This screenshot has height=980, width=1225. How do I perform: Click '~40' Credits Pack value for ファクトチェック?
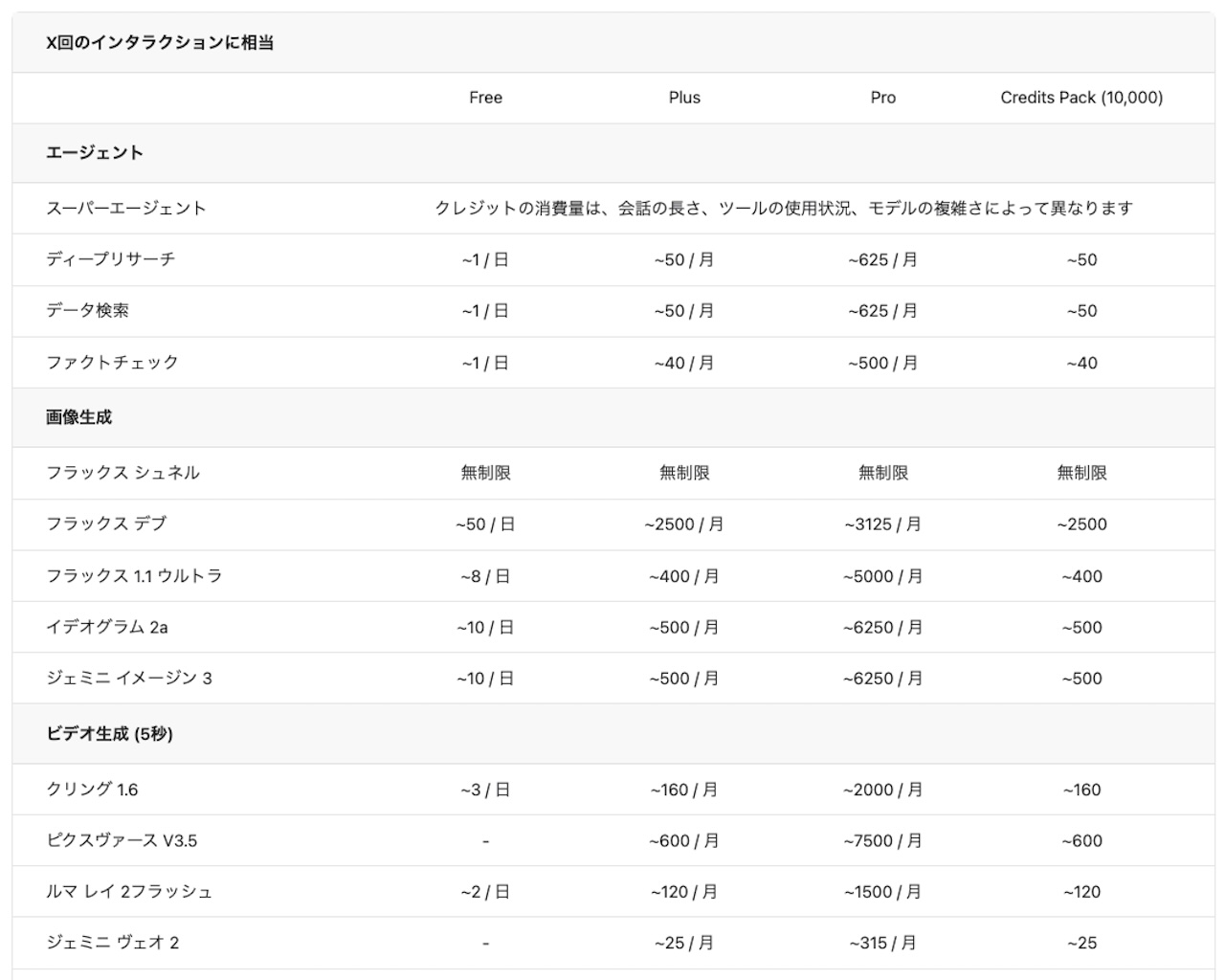1082,364
